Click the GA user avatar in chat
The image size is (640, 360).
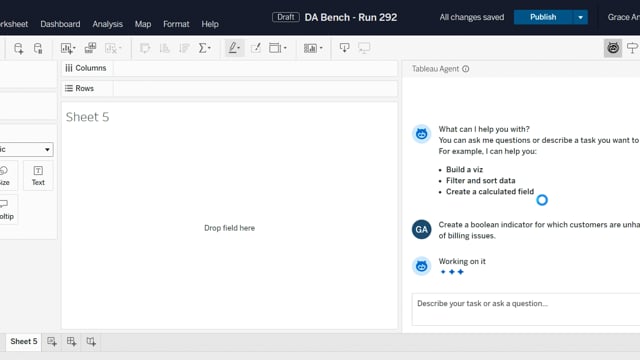point(422,229)
